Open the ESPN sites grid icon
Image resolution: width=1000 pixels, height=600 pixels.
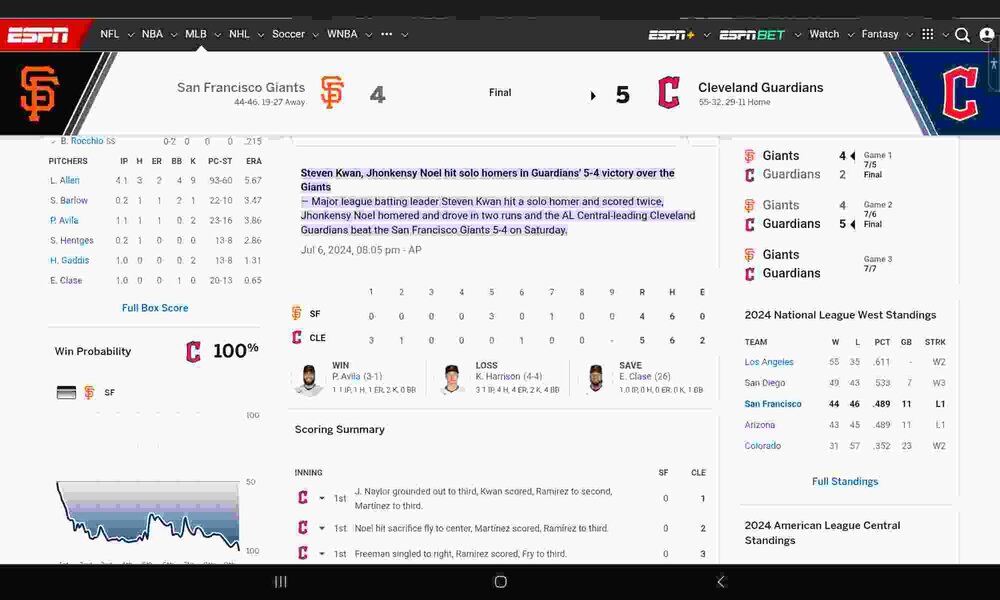(x=928, y=34)
